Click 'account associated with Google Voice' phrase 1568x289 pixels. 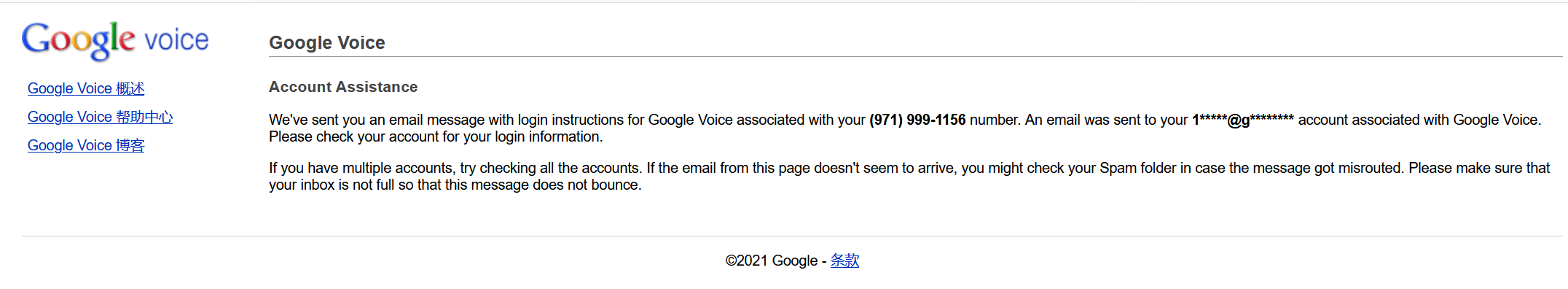[x=1419, y=120]
